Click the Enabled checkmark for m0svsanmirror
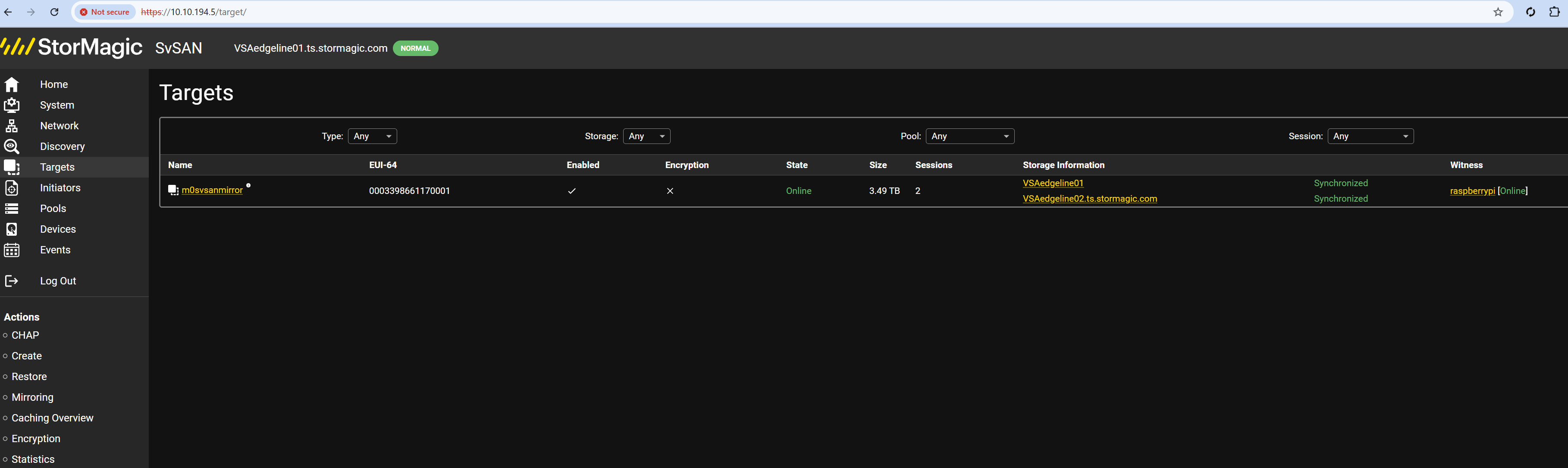 [571, 190]
